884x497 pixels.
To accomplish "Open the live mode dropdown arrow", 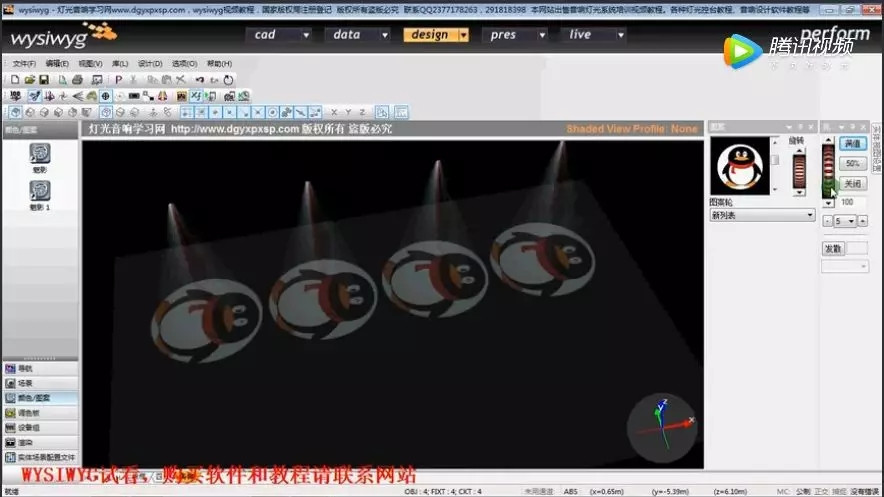I will tap(620, 35).
